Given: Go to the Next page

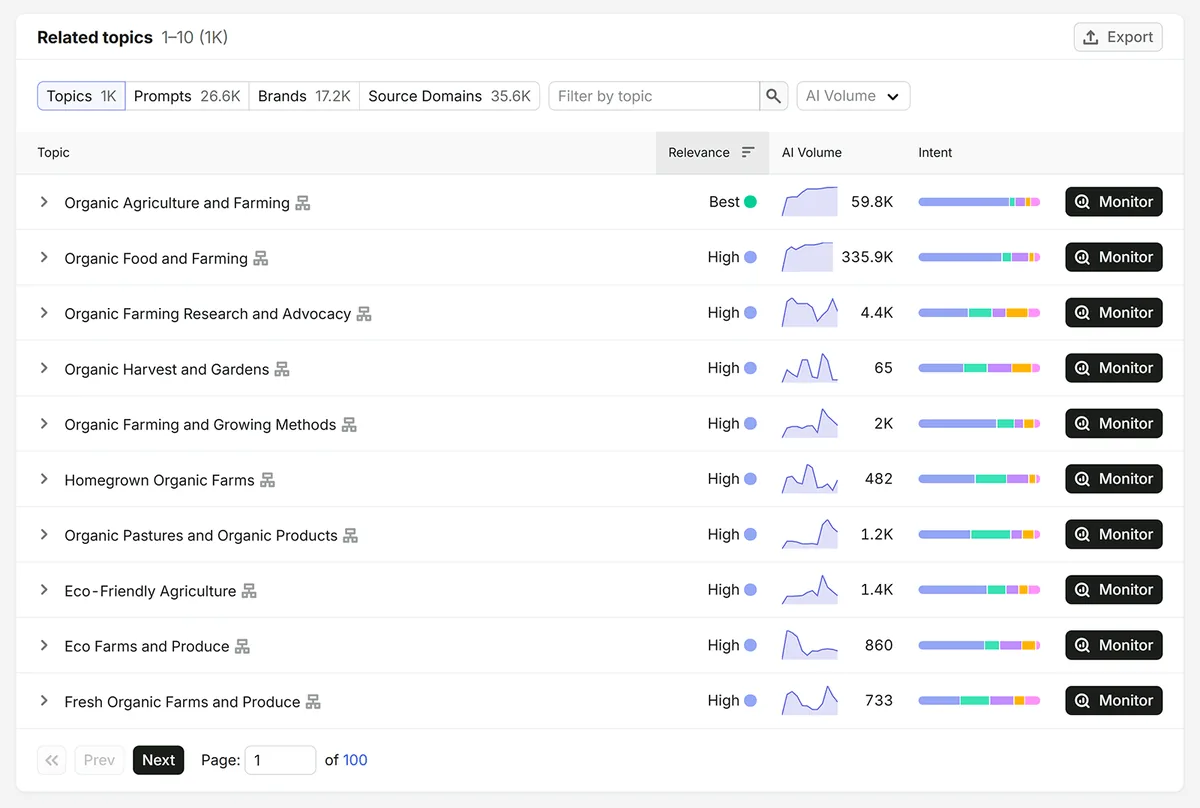Looking at the screenshot, I should coord(158,760).
